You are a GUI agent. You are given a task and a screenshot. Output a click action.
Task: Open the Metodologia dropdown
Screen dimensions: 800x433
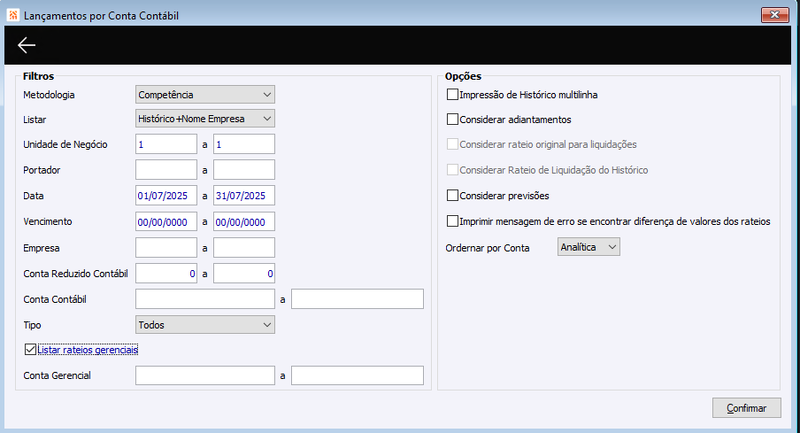click(205, 94)
